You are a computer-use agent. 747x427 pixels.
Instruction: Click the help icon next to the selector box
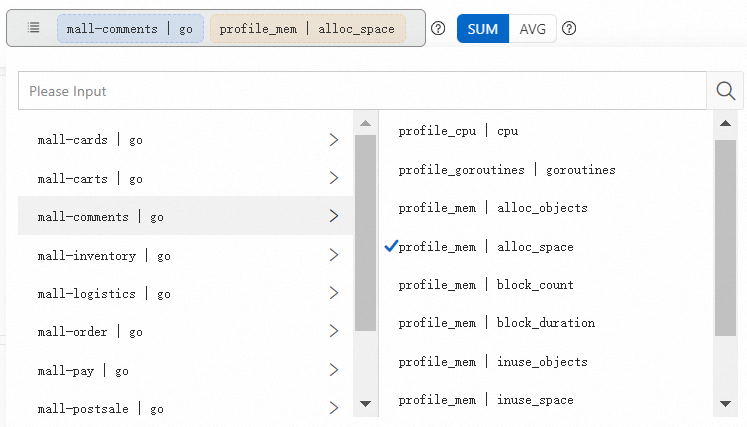(x=438, y=29)
